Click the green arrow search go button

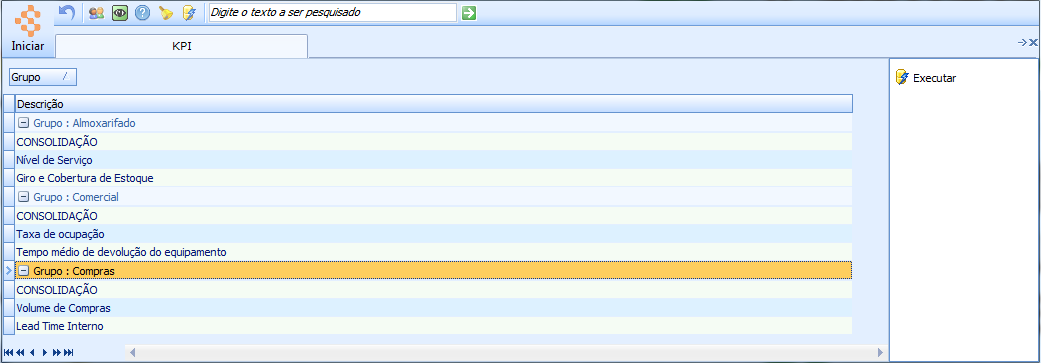coord(469,13)
